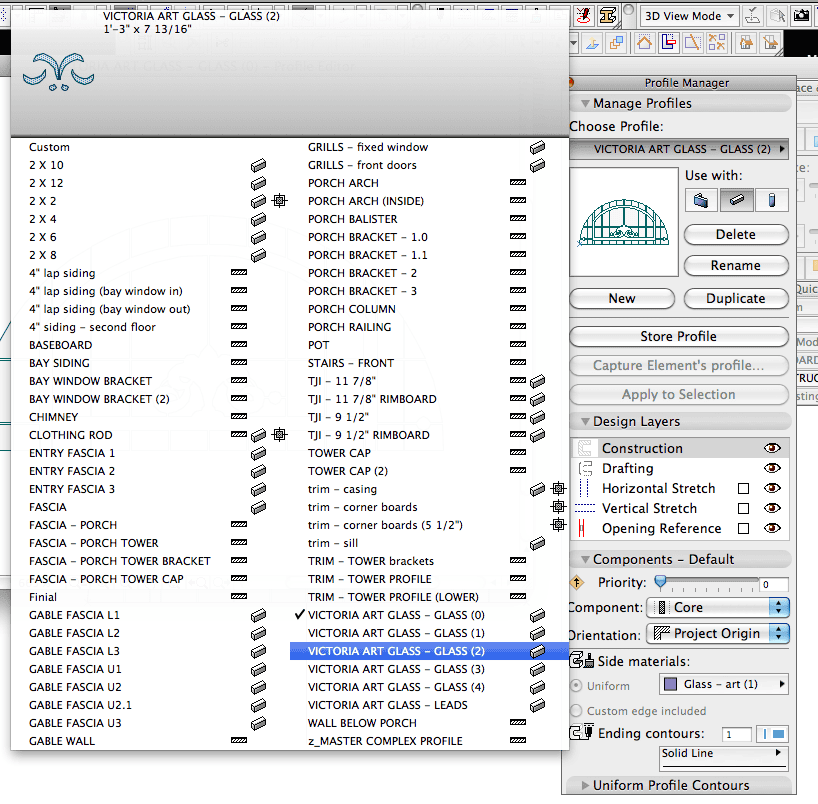Open the Choose Profile popup menu

pos(679,149)
